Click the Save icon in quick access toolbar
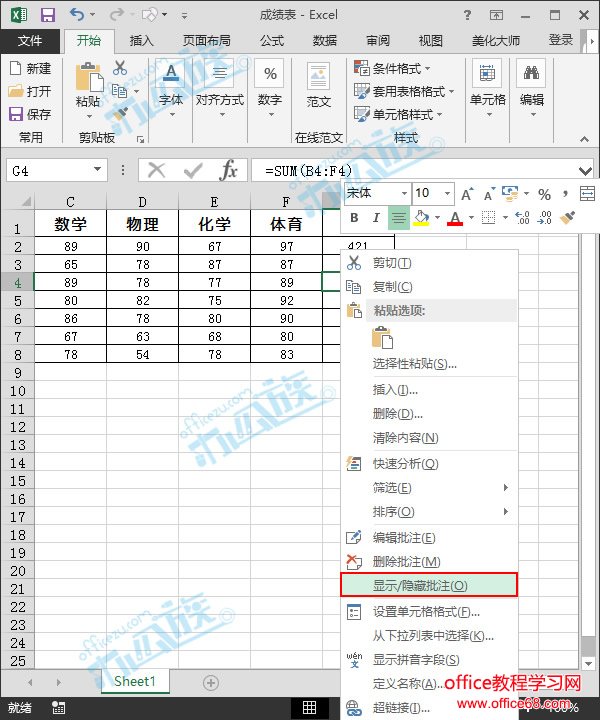Screen dimensions: 600x720 coord(48,15)
